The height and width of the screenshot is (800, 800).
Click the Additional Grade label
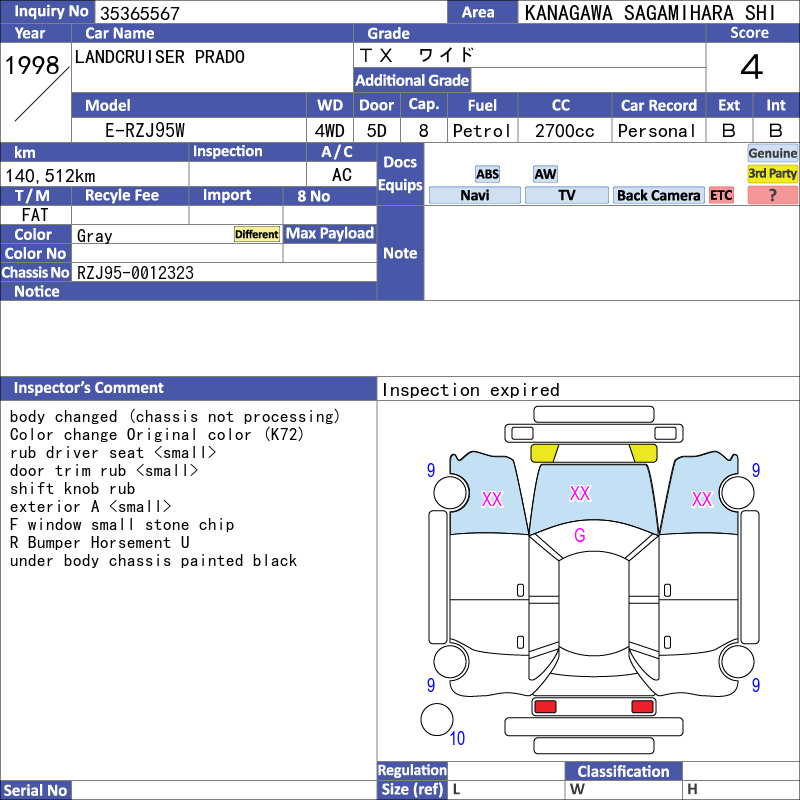point(412,81)
